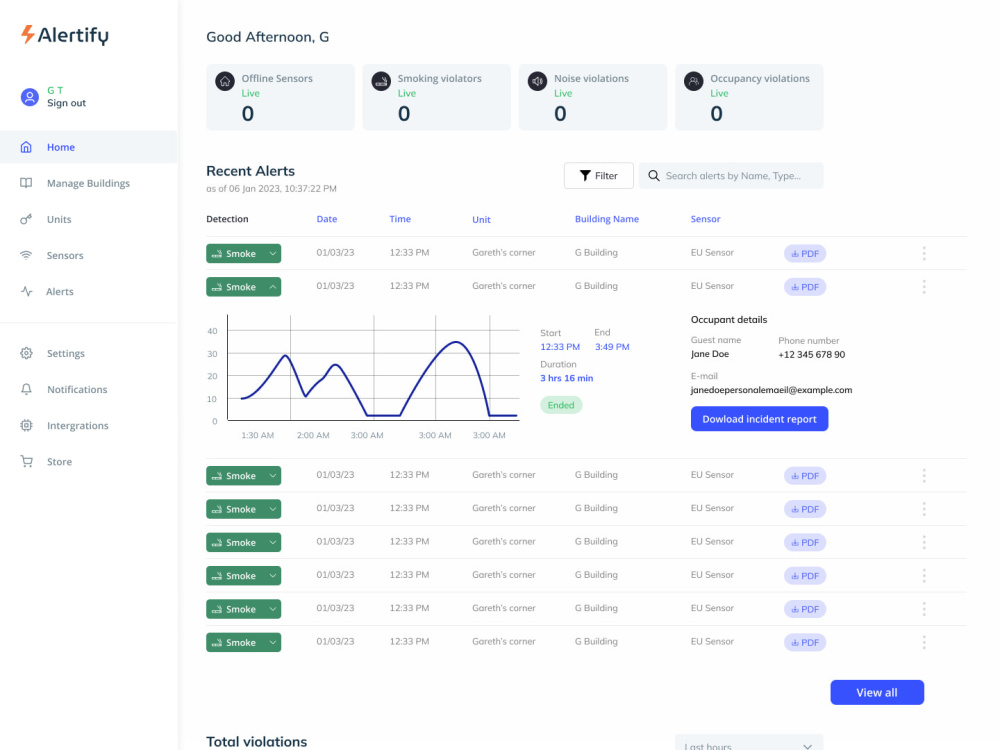The width and height of the screenshot is (1000, 750).
Task: Click the shopping cart Store icon
Action: click(x=26, y=462)
